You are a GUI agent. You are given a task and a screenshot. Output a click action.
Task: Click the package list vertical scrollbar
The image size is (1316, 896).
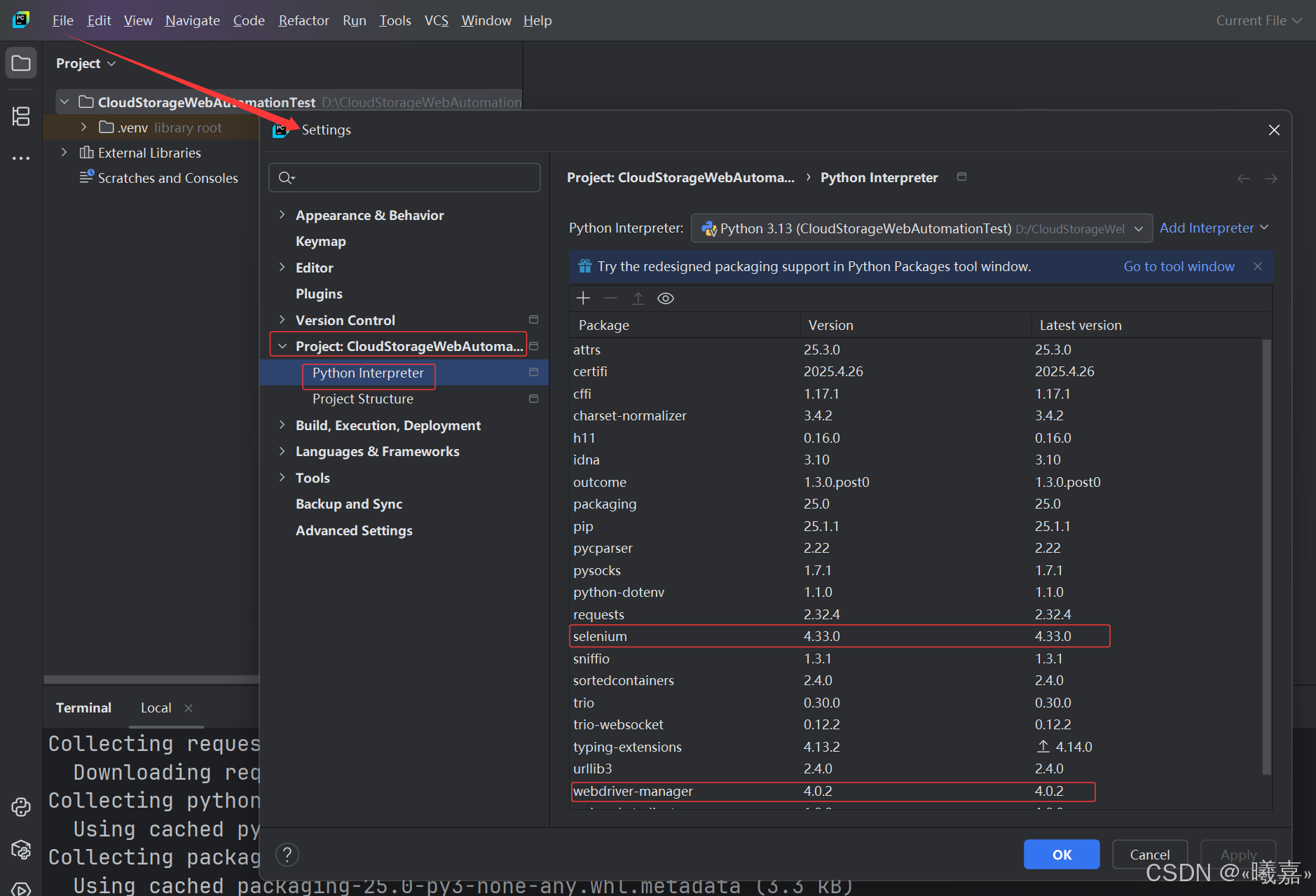click(x=1267, y=557)
